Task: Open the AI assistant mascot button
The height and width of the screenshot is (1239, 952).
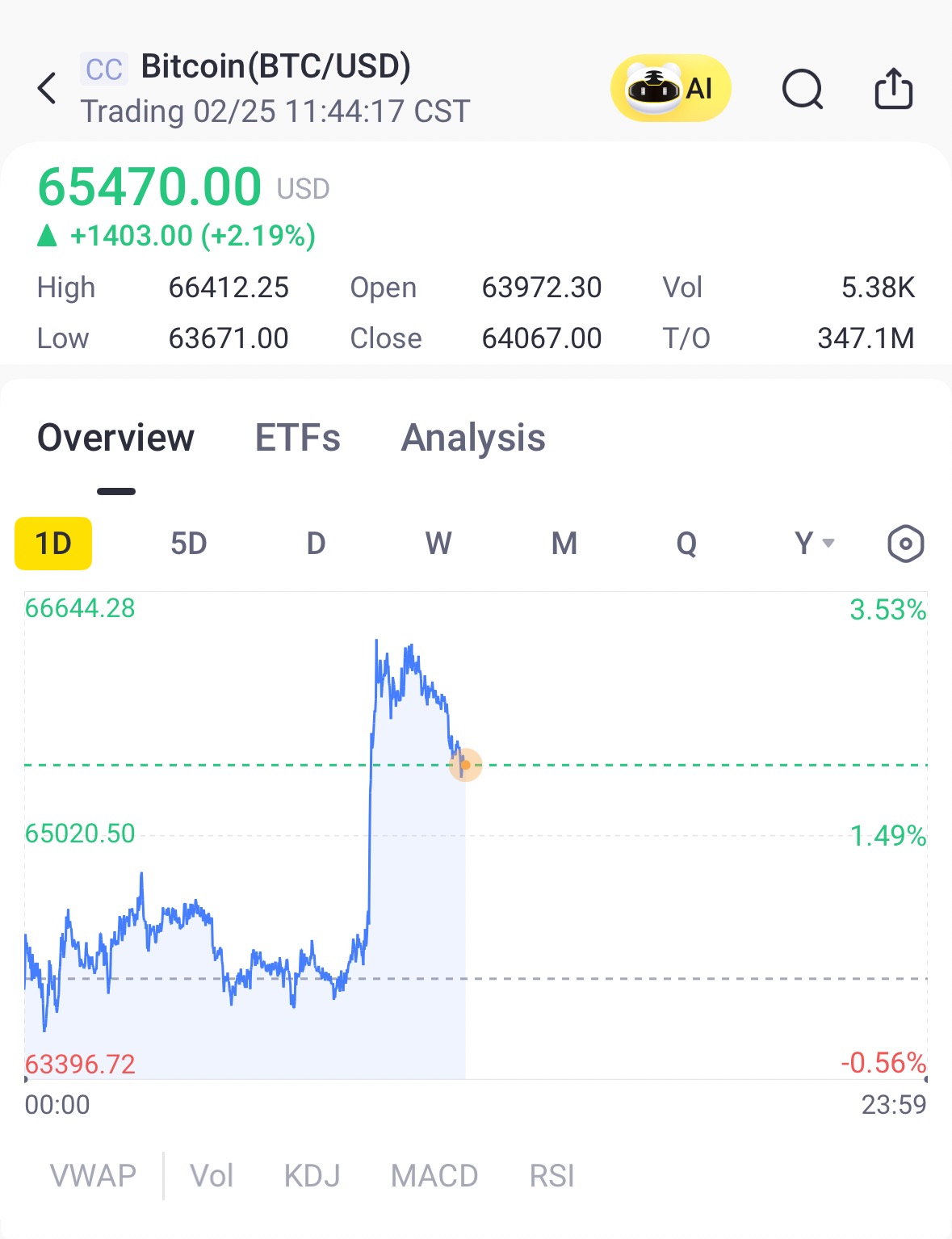Action: click(670, 88)
